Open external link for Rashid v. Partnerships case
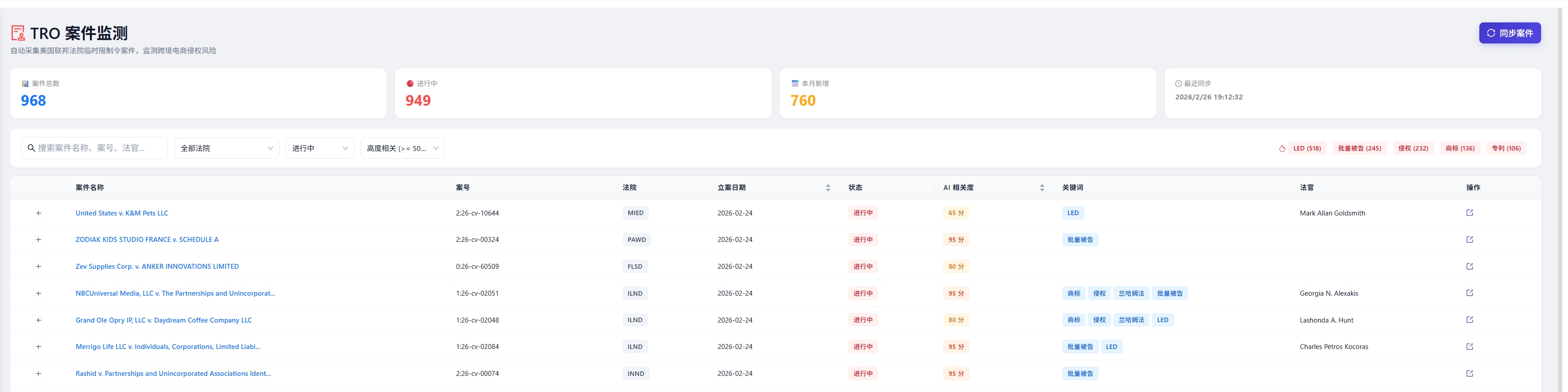Image resolution: width=1568 pixels, height=392 pixels. (x=1469, y=374)
